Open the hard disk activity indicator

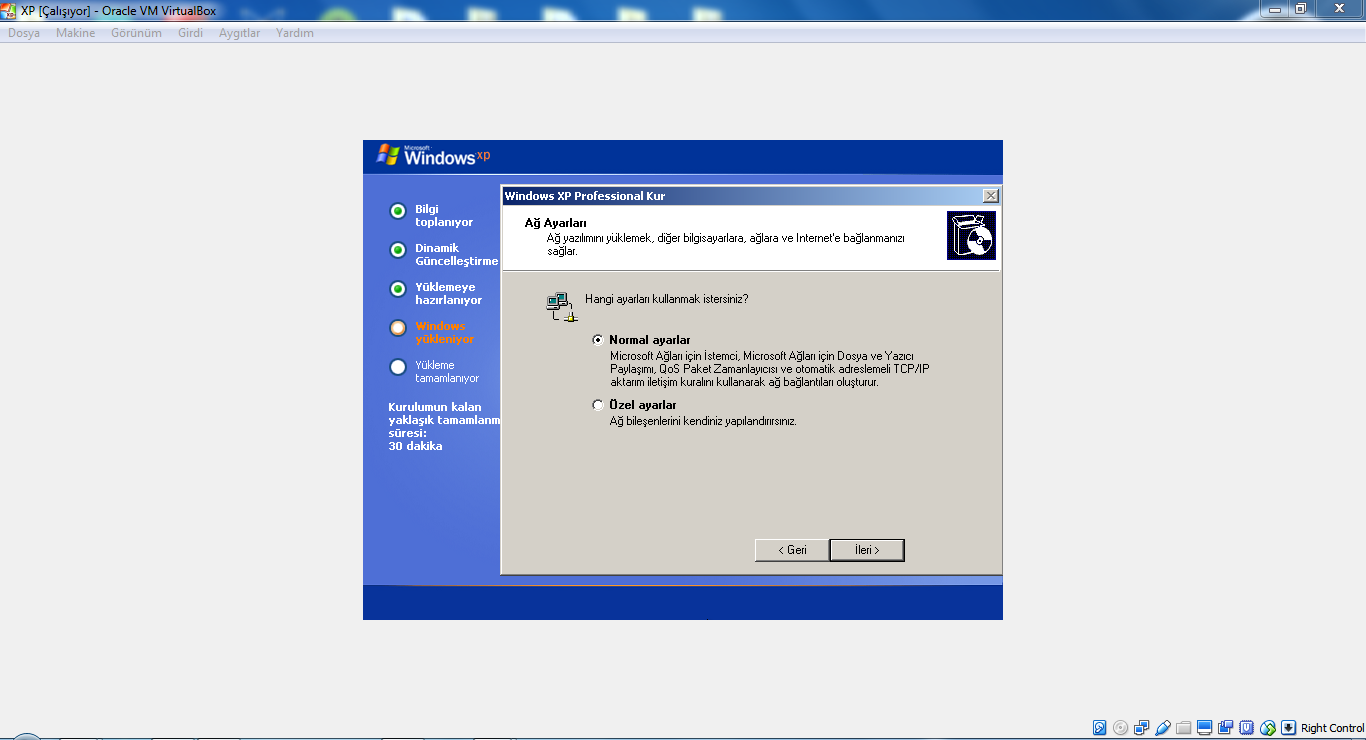tap(1099, 728)
